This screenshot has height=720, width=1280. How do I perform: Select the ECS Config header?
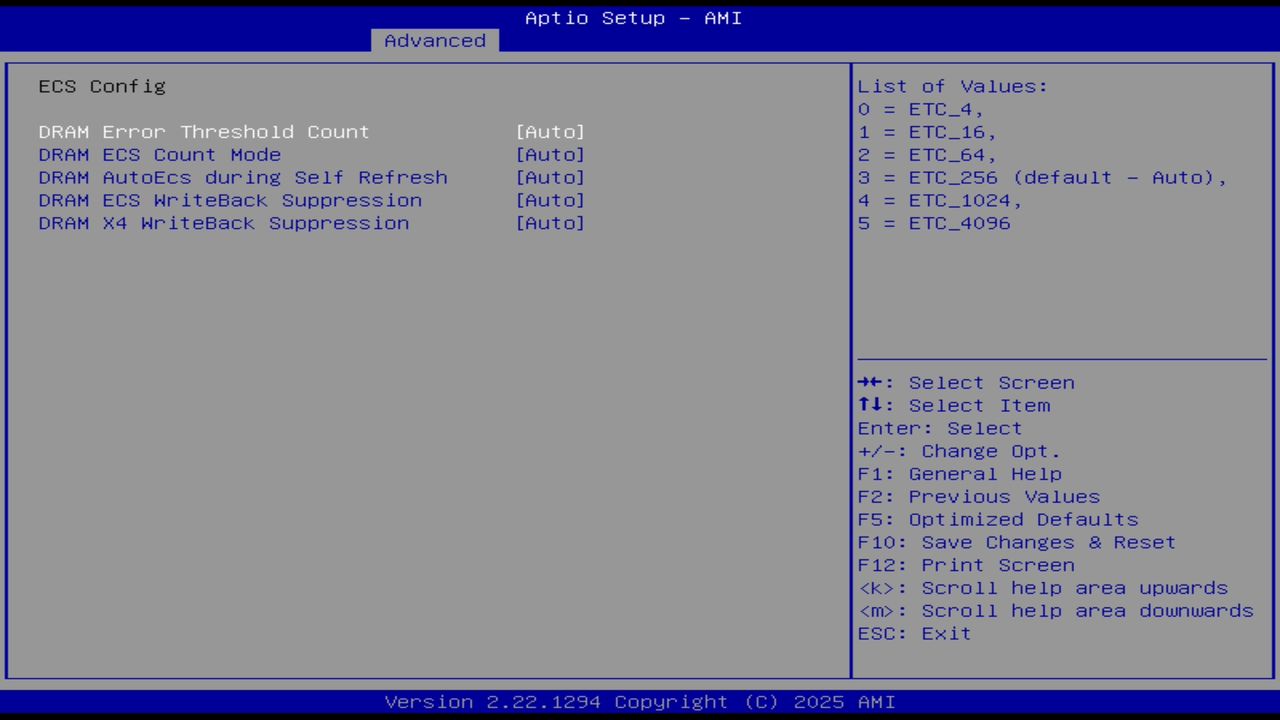point(101,86)
